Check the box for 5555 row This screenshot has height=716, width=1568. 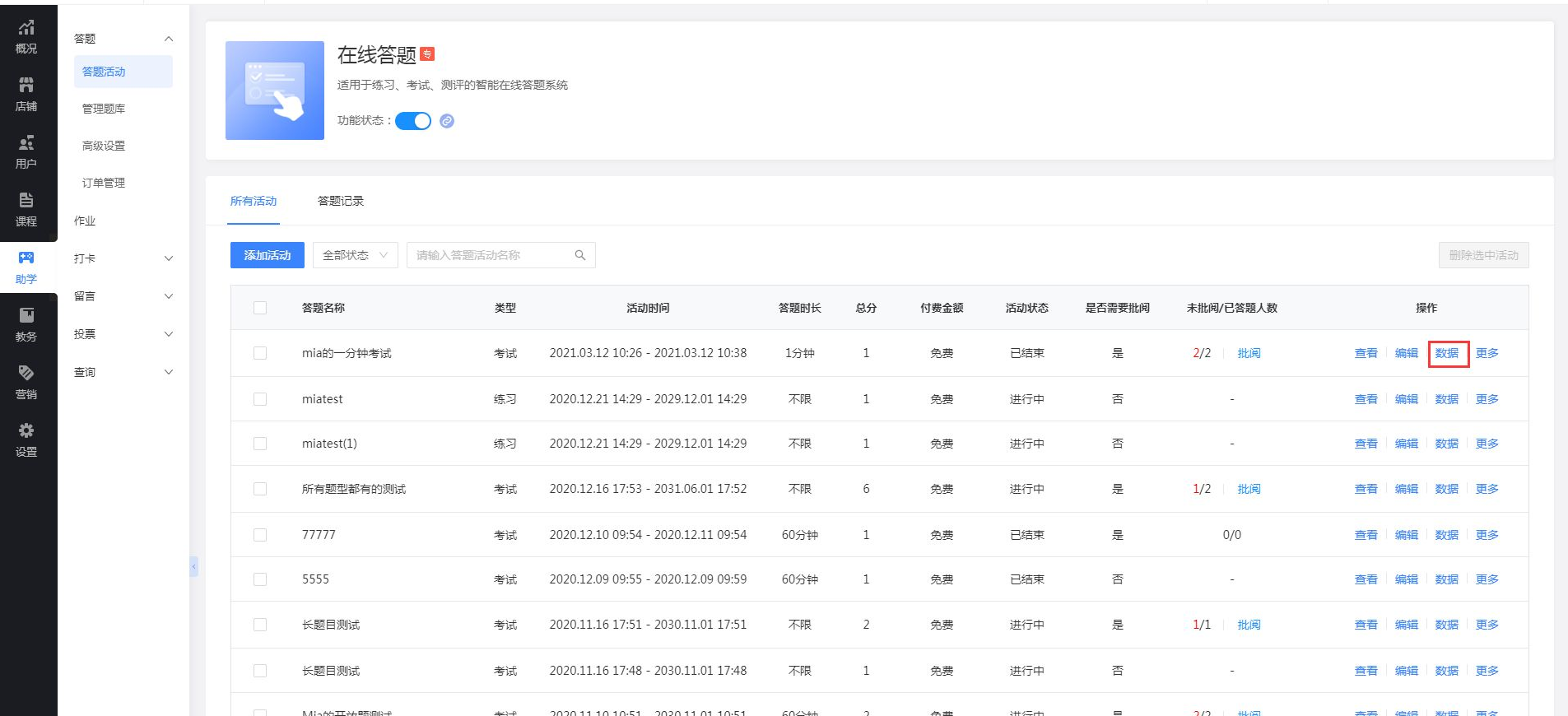tap(260, 579)
